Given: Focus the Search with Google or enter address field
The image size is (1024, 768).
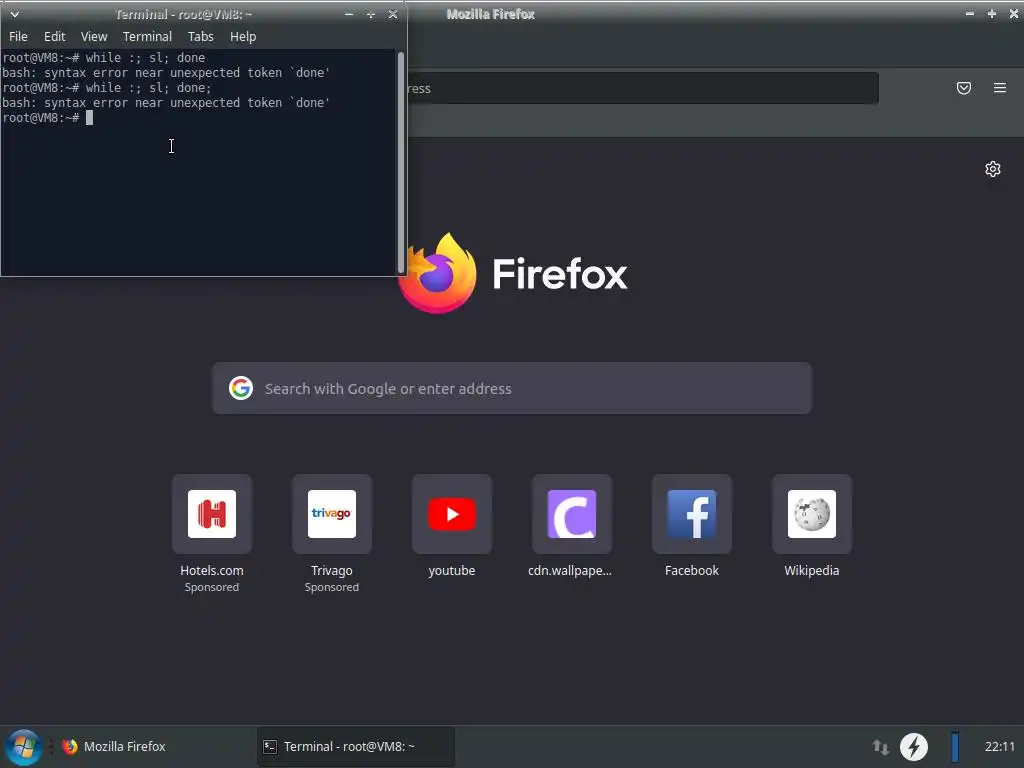Looking at the screenshot, I should 512,388.
